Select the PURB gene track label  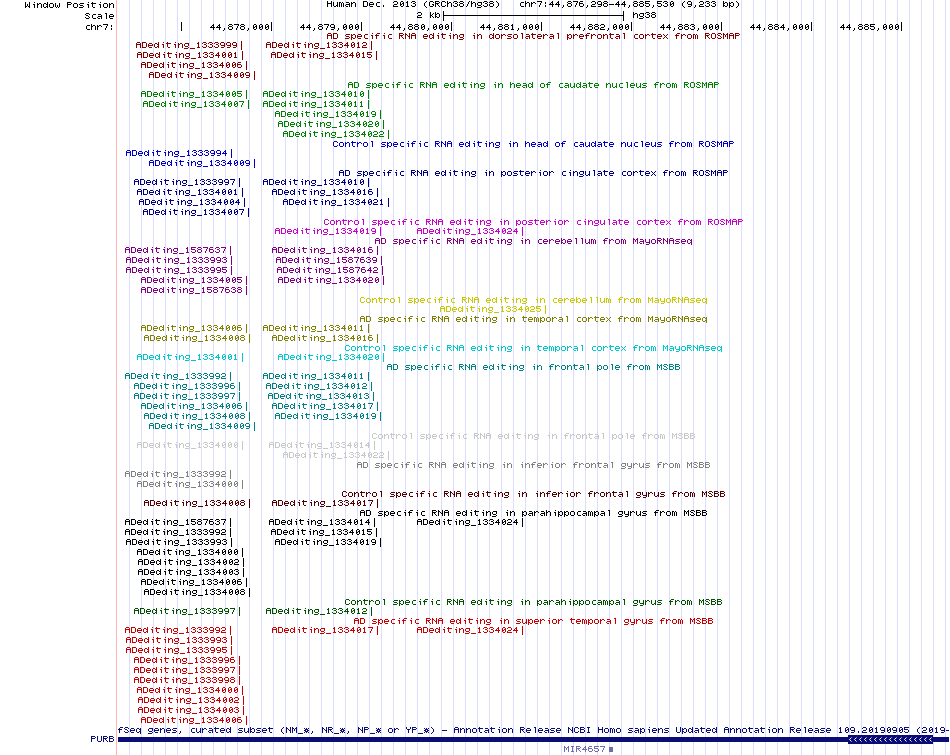[x=102, y=739]
